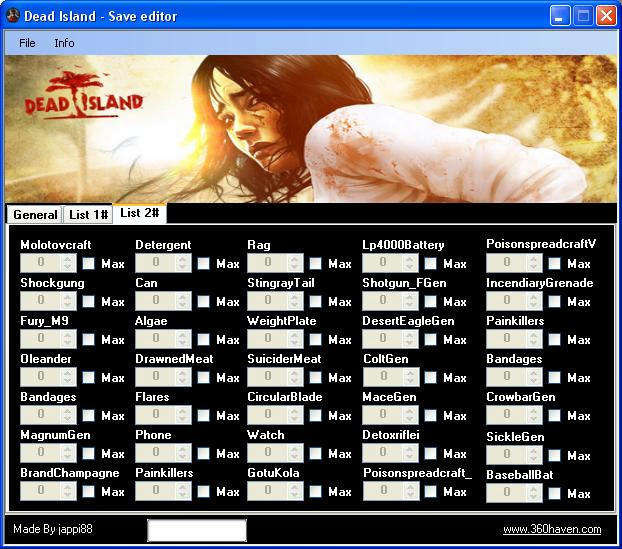
Task: Click the SuiciderMeat spinner arrows
Action: tap(294, 377)
